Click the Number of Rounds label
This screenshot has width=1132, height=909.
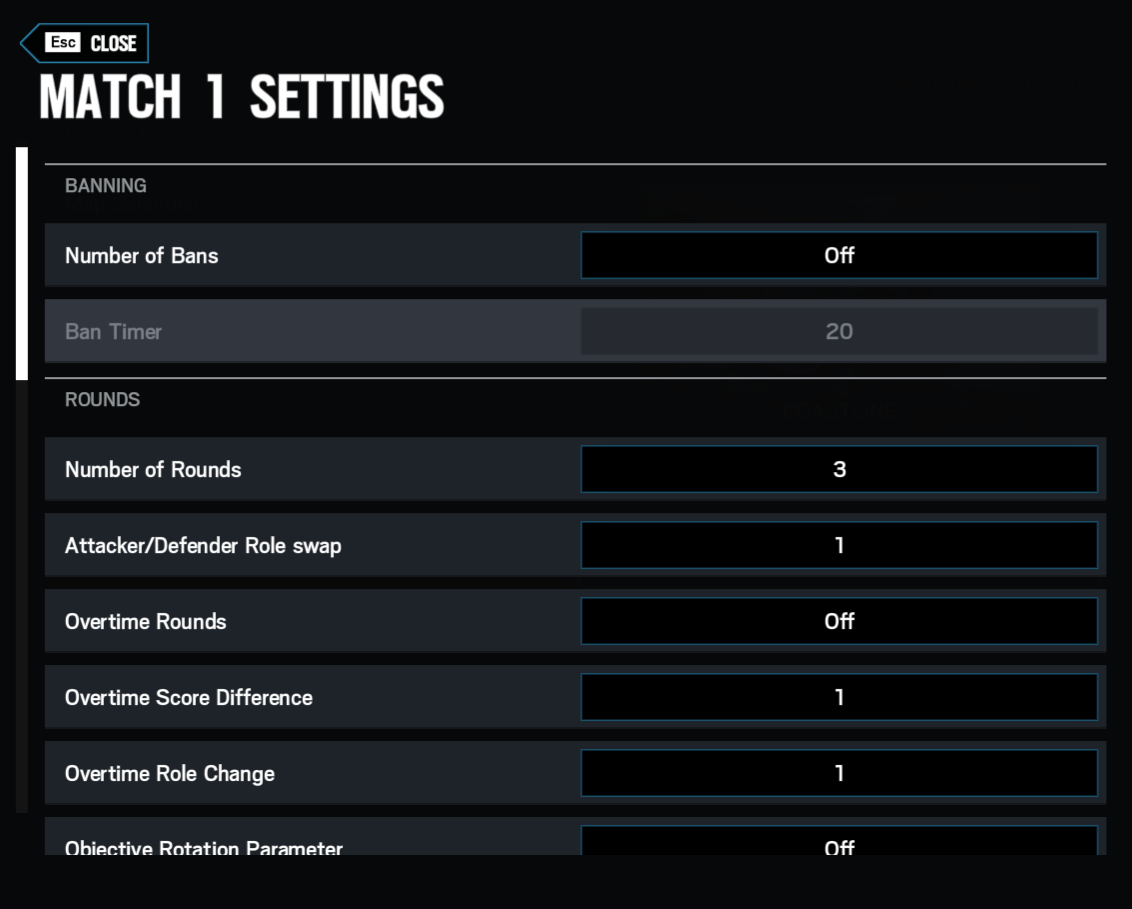[153, 470]
